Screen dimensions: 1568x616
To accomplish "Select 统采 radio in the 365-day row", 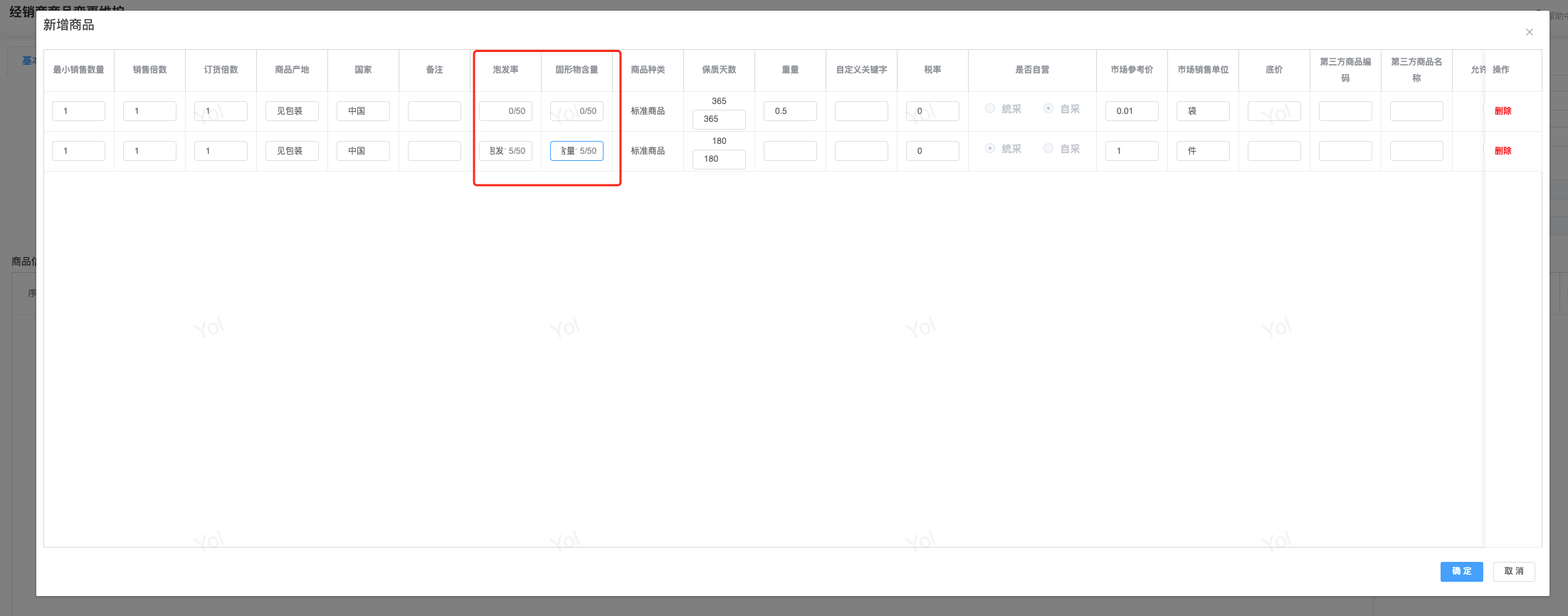I will tap(990, 109).
